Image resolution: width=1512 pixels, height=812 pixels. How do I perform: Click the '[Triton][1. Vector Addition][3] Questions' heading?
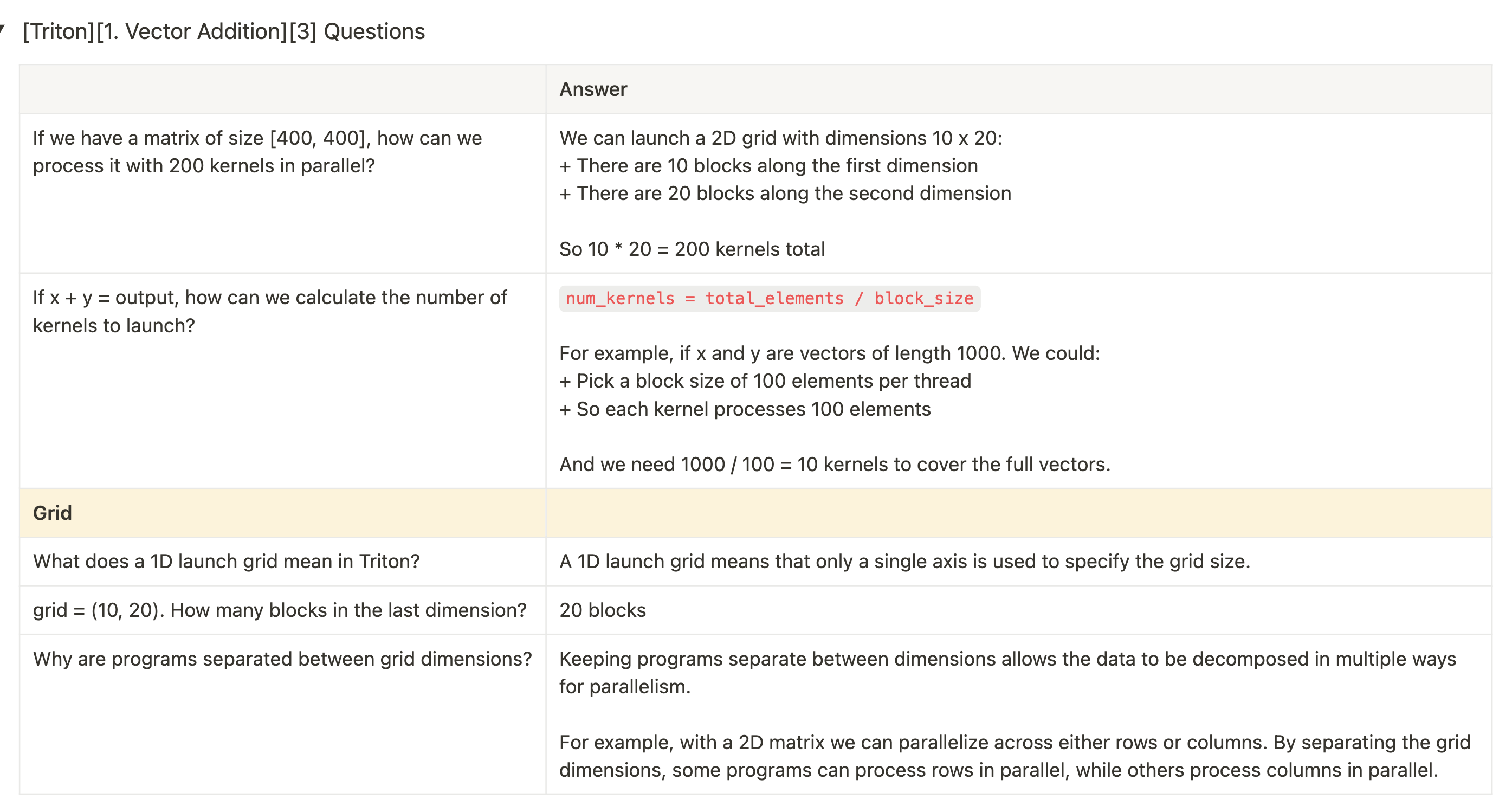[223, 31]
